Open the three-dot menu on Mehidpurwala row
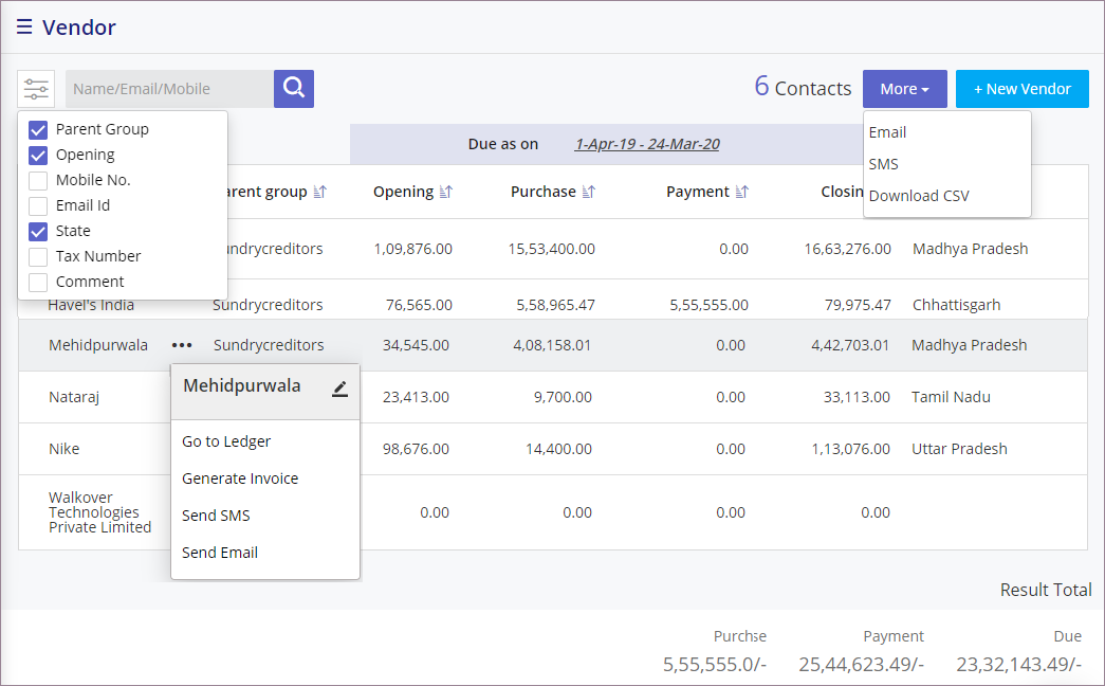Image resolution: width=1105 pixels, height=686 pixels. (x=182, y=345)
